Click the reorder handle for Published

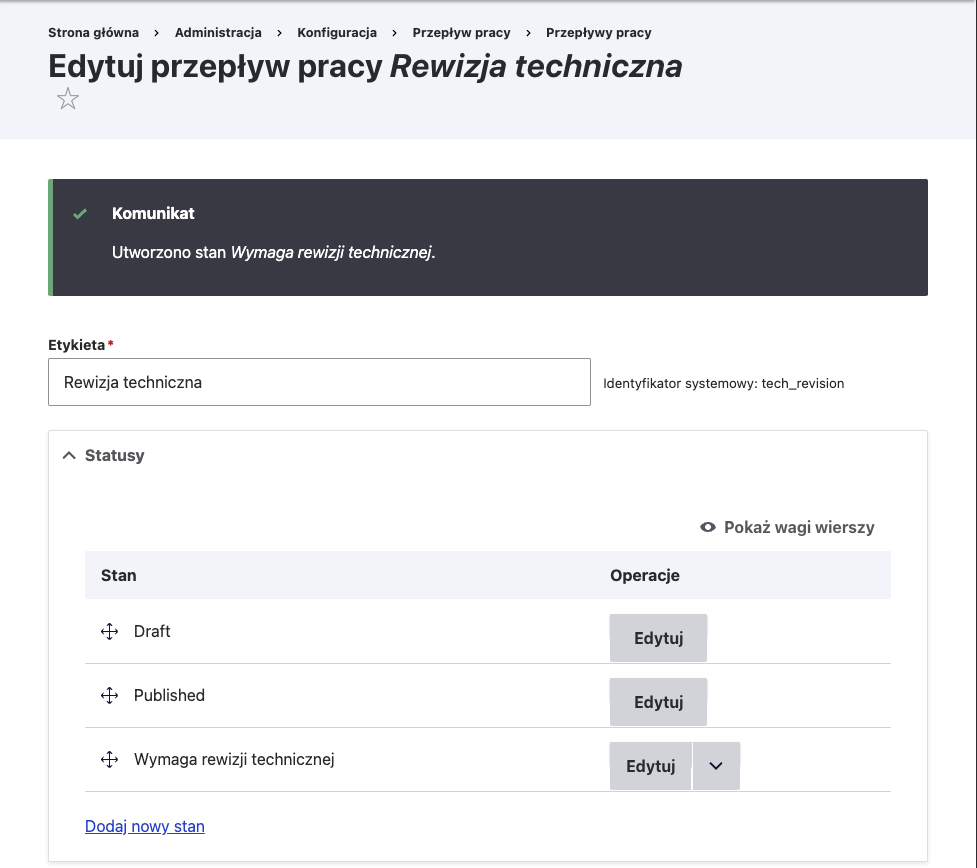[109, 695]
